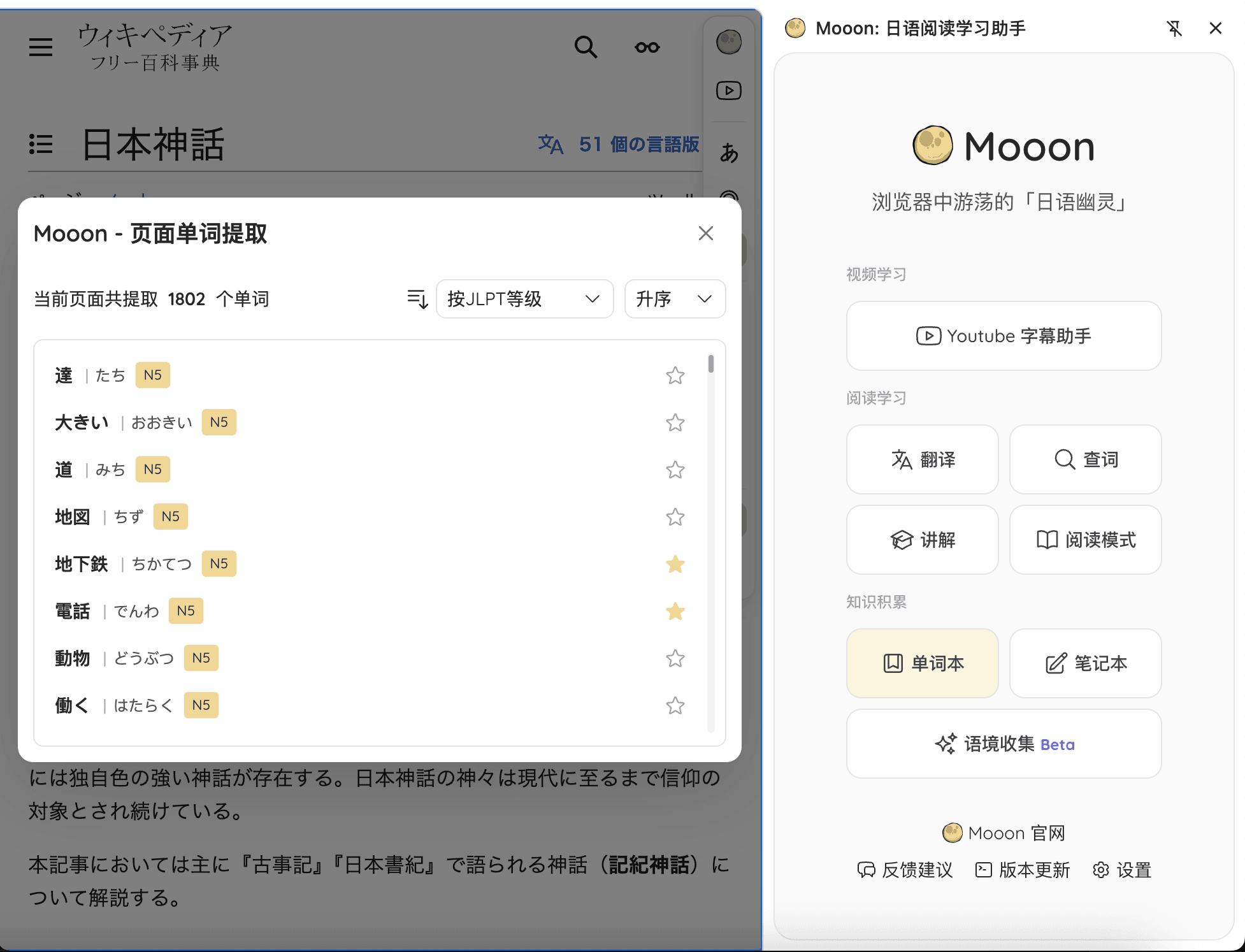
Task: Open the Wikipedia hamburger menu
Action: [x=41, y=47]
